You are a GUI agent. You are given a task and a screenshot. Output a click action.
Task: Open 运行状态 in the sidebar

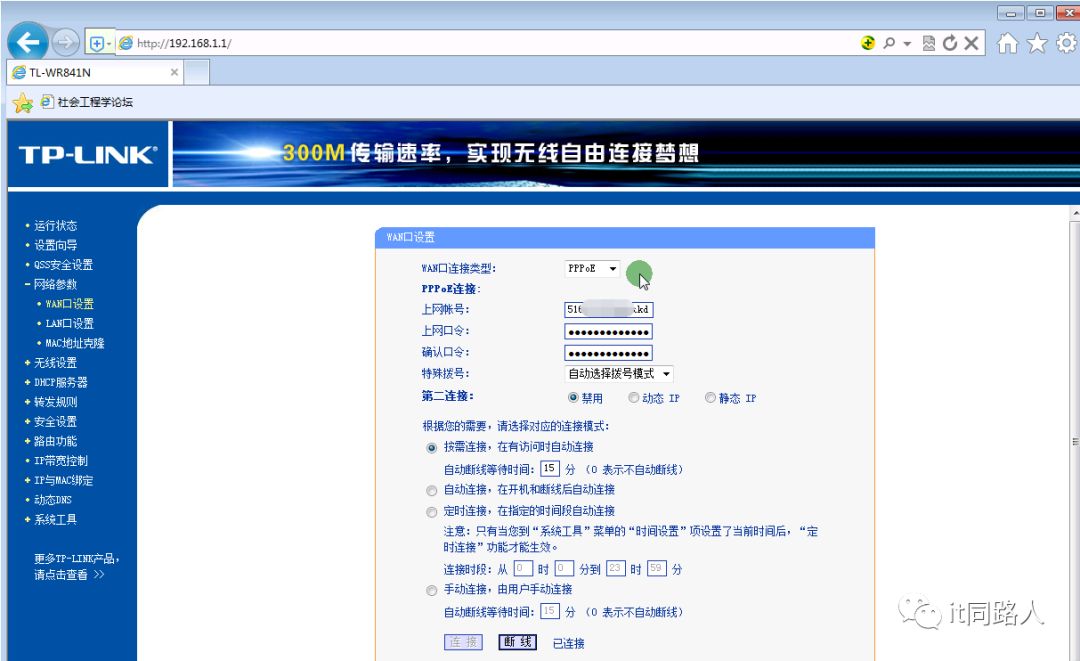tap(56, 226)
